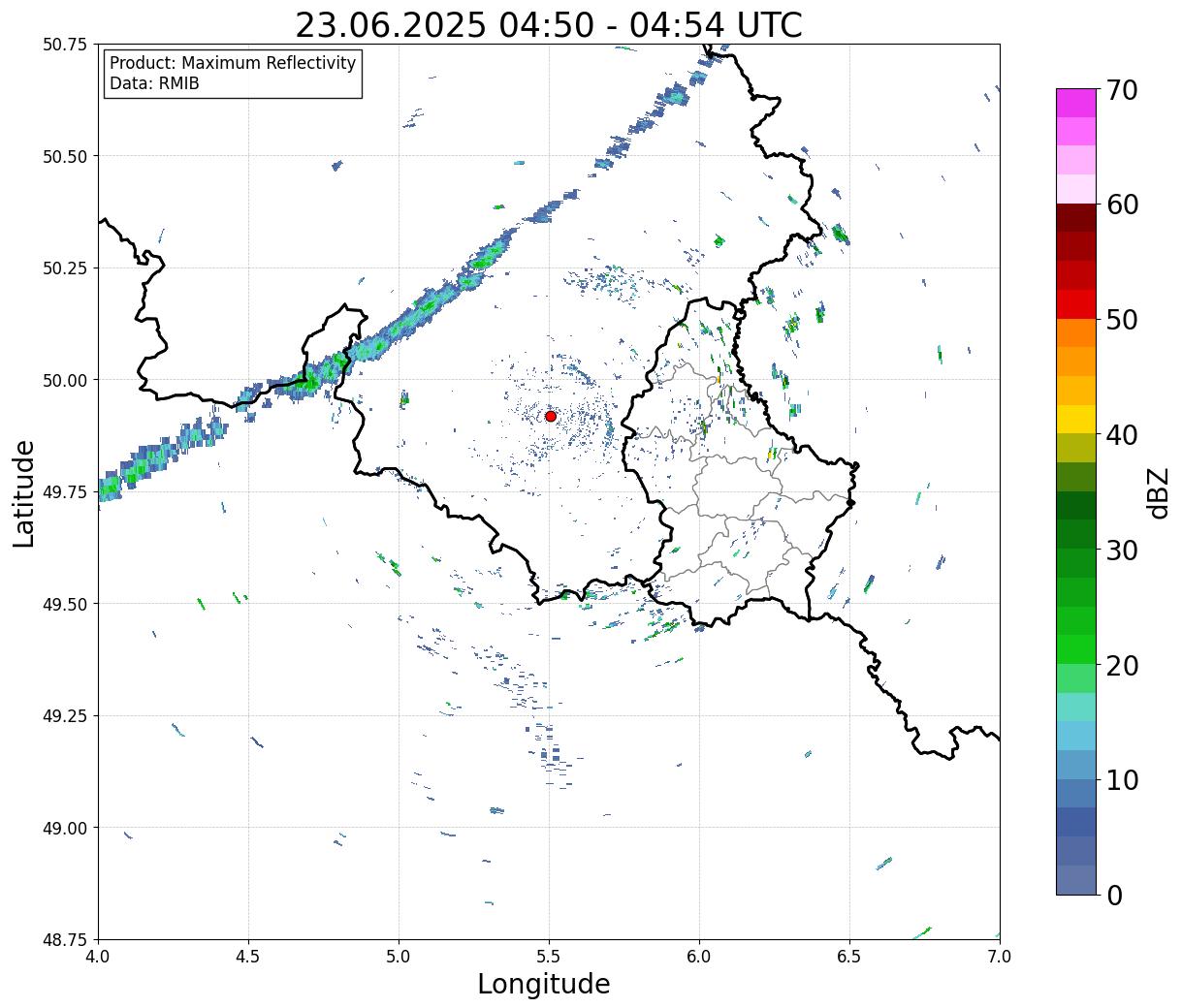Click the latitude tick label 49.50
Image resolution: width=1182 pixels, height=1008 pixels.
pos(64,604)
